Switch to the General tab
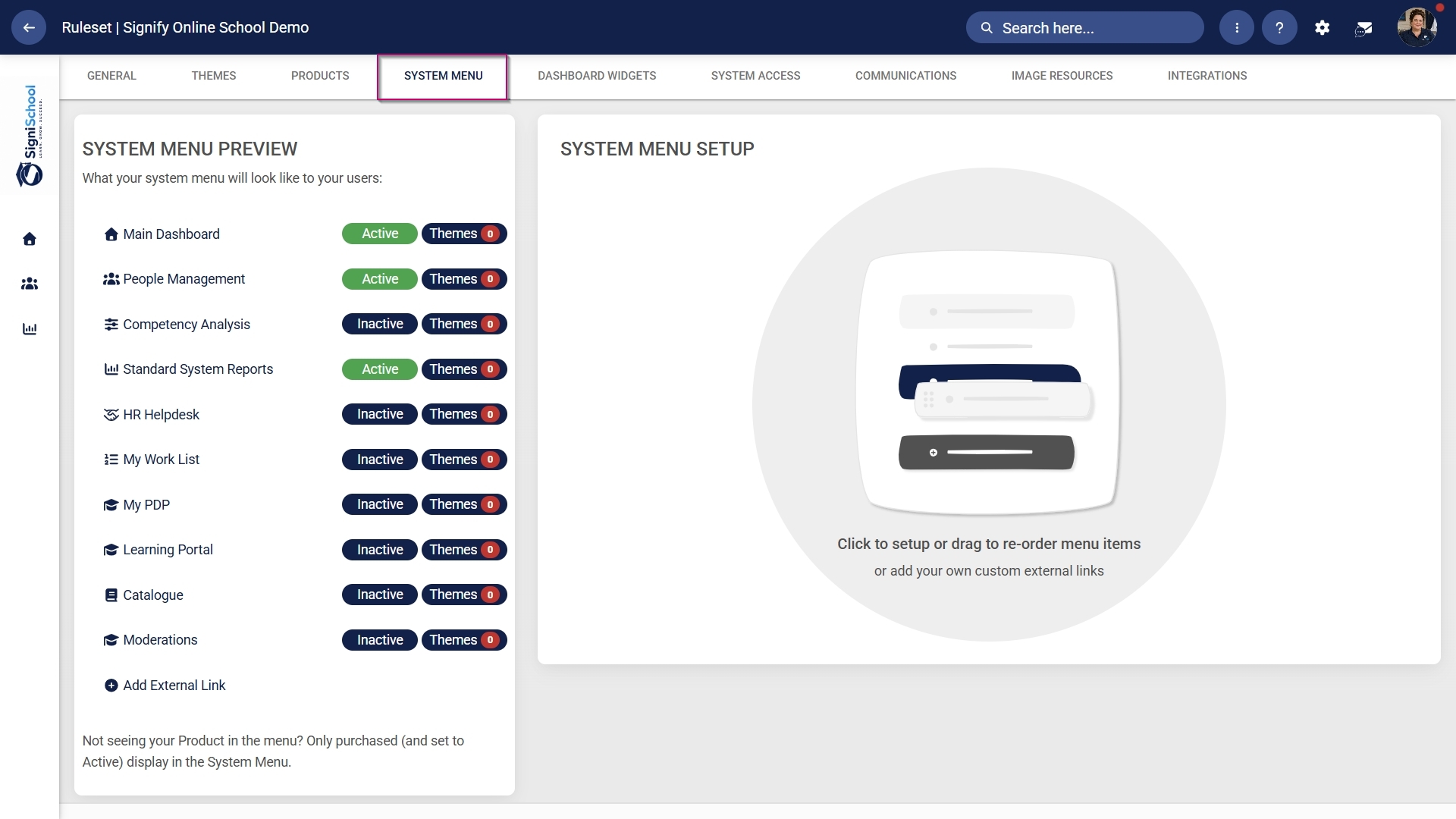 click(x=111, y=76)
